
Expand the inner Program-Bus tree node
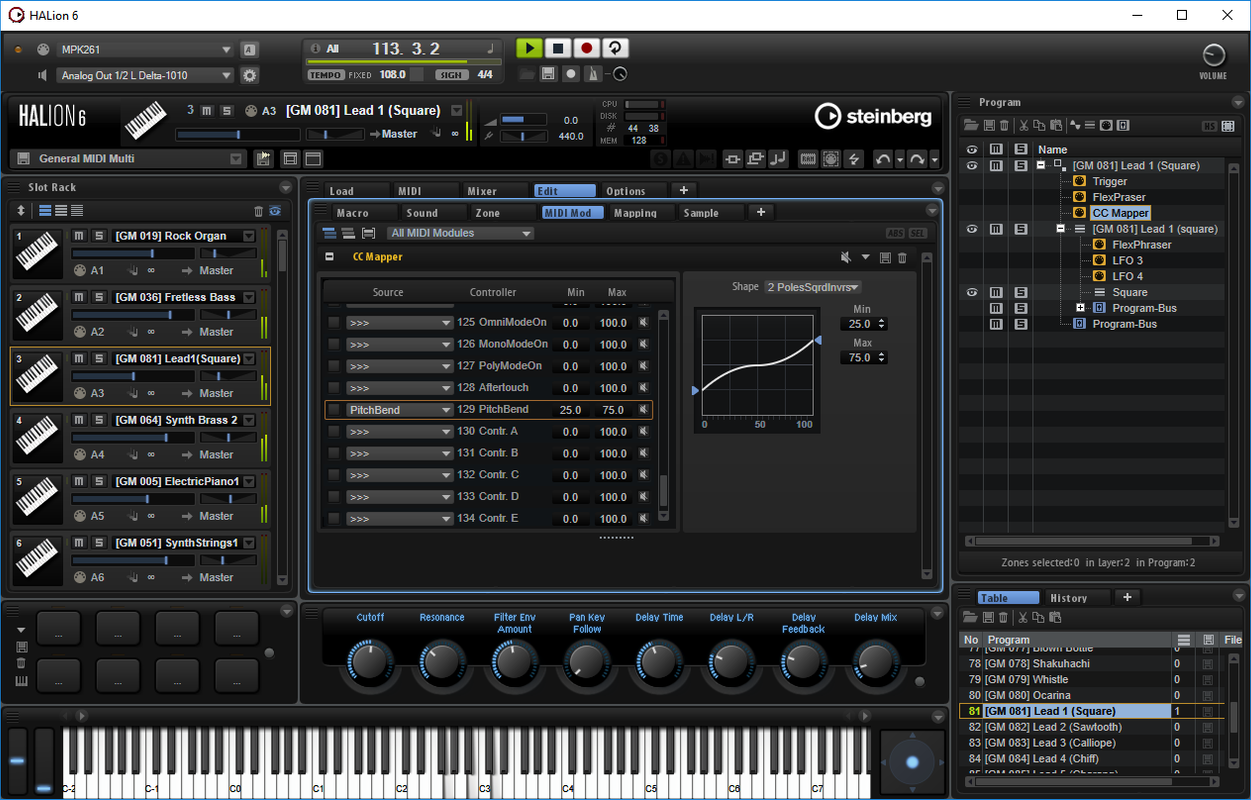point(1080,308)
